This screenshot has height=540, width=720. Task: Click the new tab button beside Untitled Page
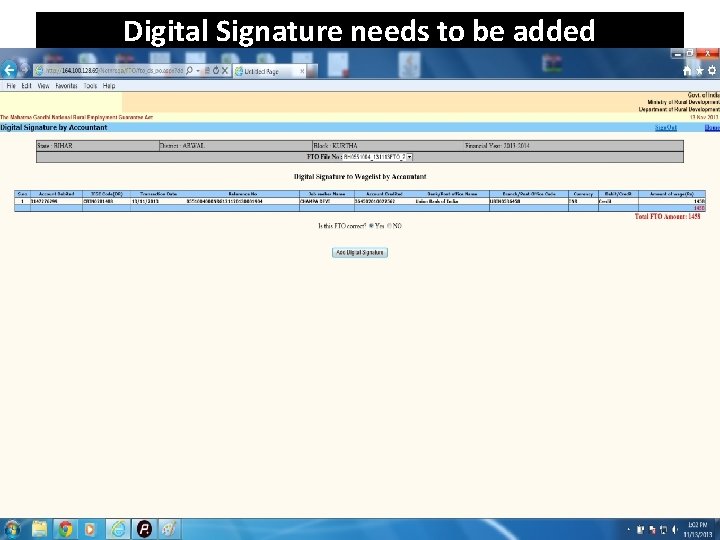[312, 71]
